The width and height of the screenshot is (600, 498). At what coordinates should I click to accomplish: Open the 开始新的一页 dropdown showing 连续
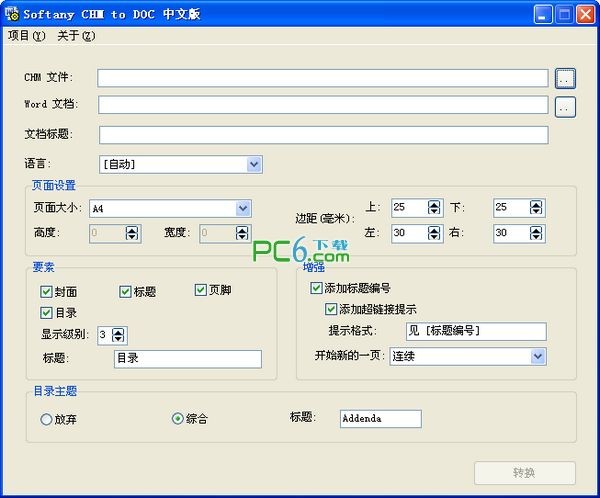click(x=468, y=356)
